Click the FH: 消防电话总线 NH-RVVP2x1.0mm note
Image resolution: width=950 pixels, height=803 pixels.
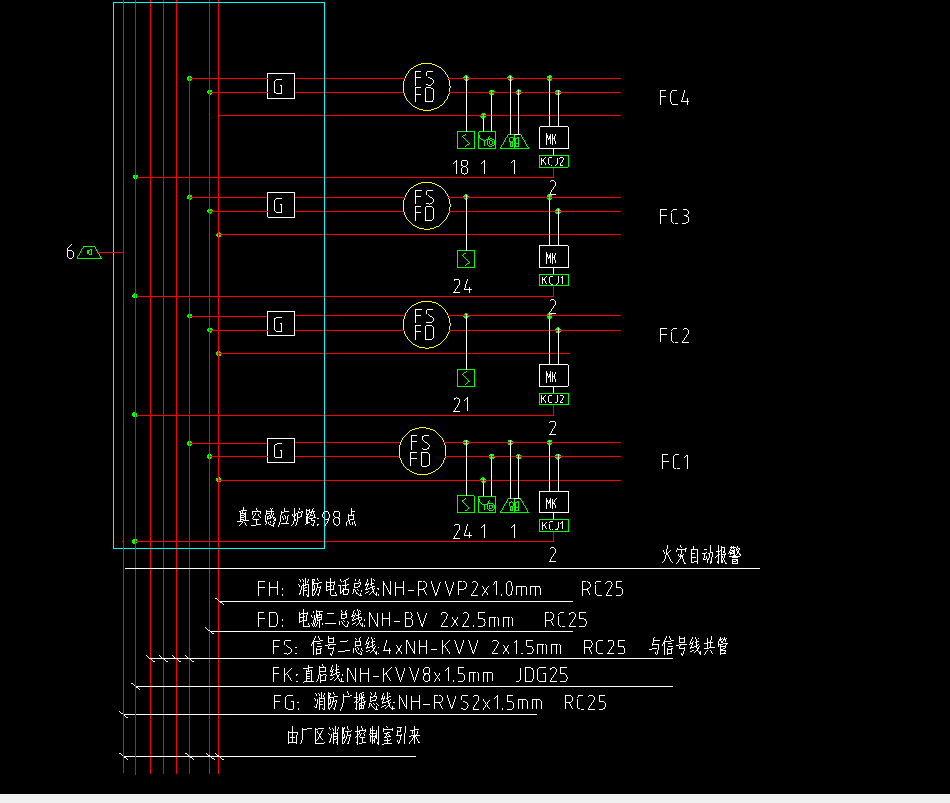pyautogui.click(x=399, y=588)
